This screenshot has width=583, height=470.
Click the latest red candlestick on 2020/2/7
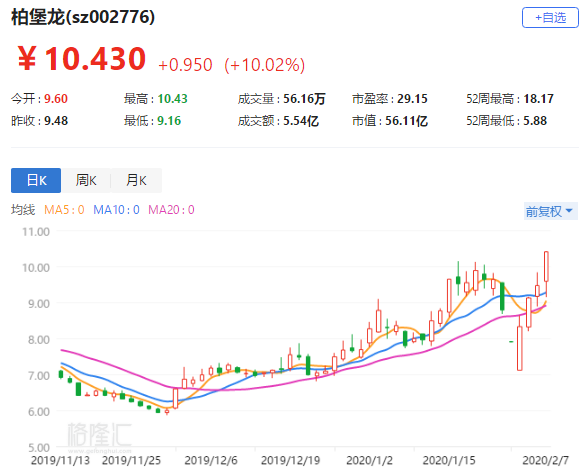(x=546, y=267)
